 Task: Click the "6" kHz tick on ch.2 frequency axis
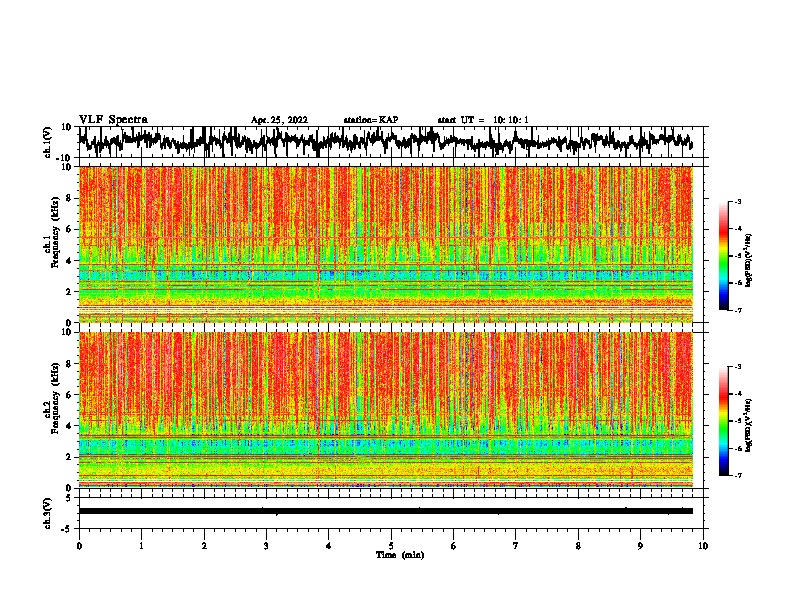[x=69, y=394]
